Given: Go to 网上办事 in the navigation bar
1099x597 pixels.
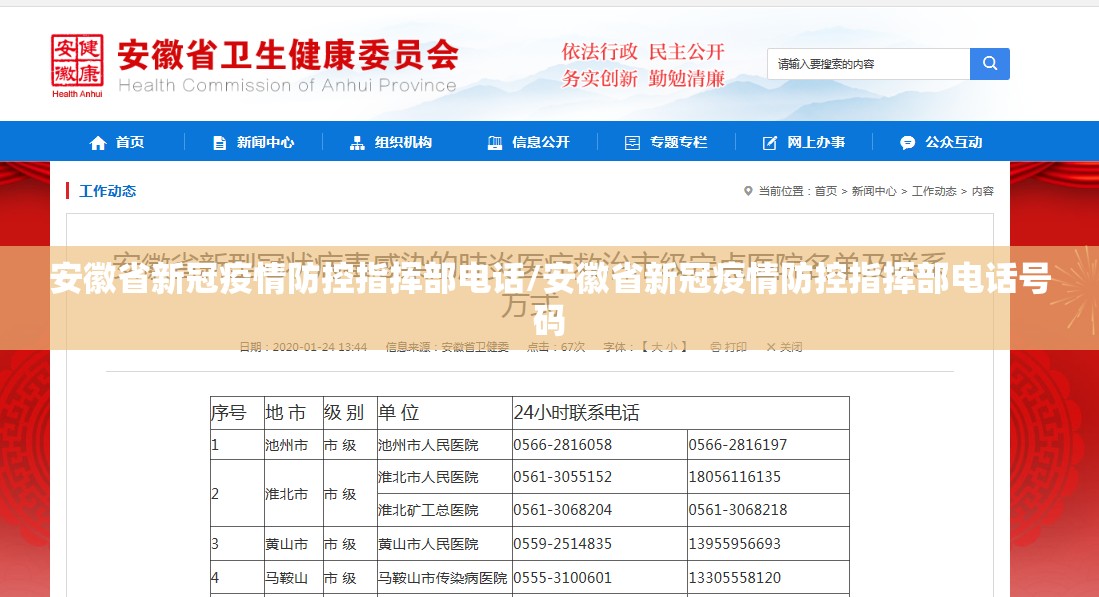Looking at the screenshot, I should 815,142.
